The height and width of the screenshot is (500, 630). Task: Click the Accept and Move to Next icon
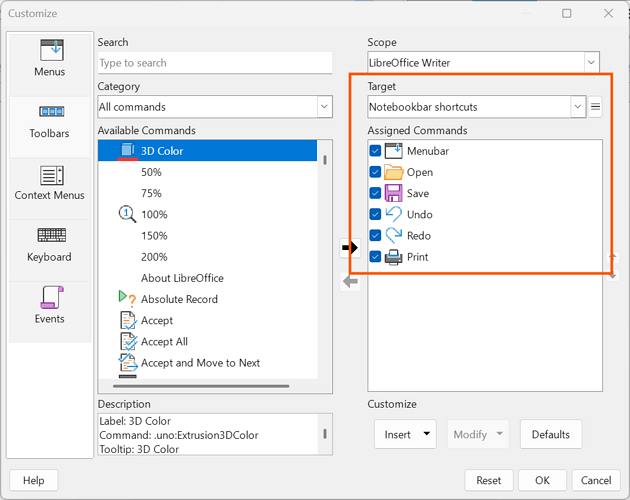[128, 363]
